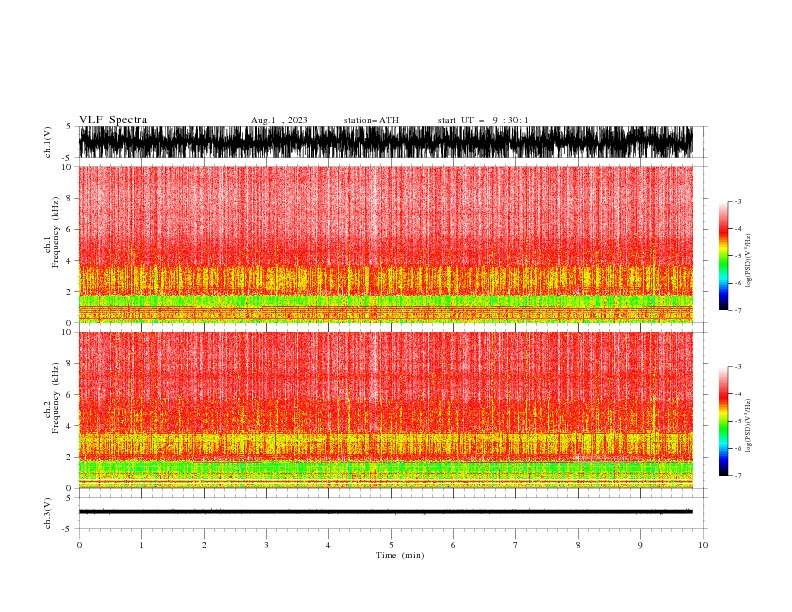Viewport: 792px width, 612px height.
Task: Click time axis tick label "0"
Action: [x=79, y=545]
